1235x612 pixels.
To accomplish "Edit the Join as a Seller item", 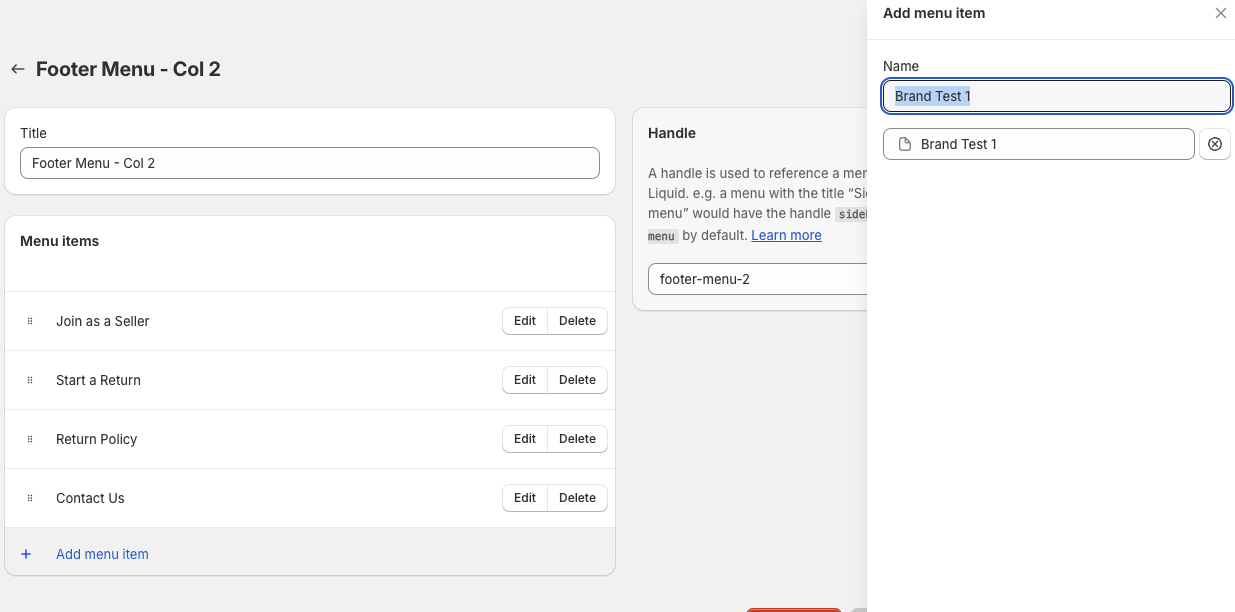I will pos(525,321).
